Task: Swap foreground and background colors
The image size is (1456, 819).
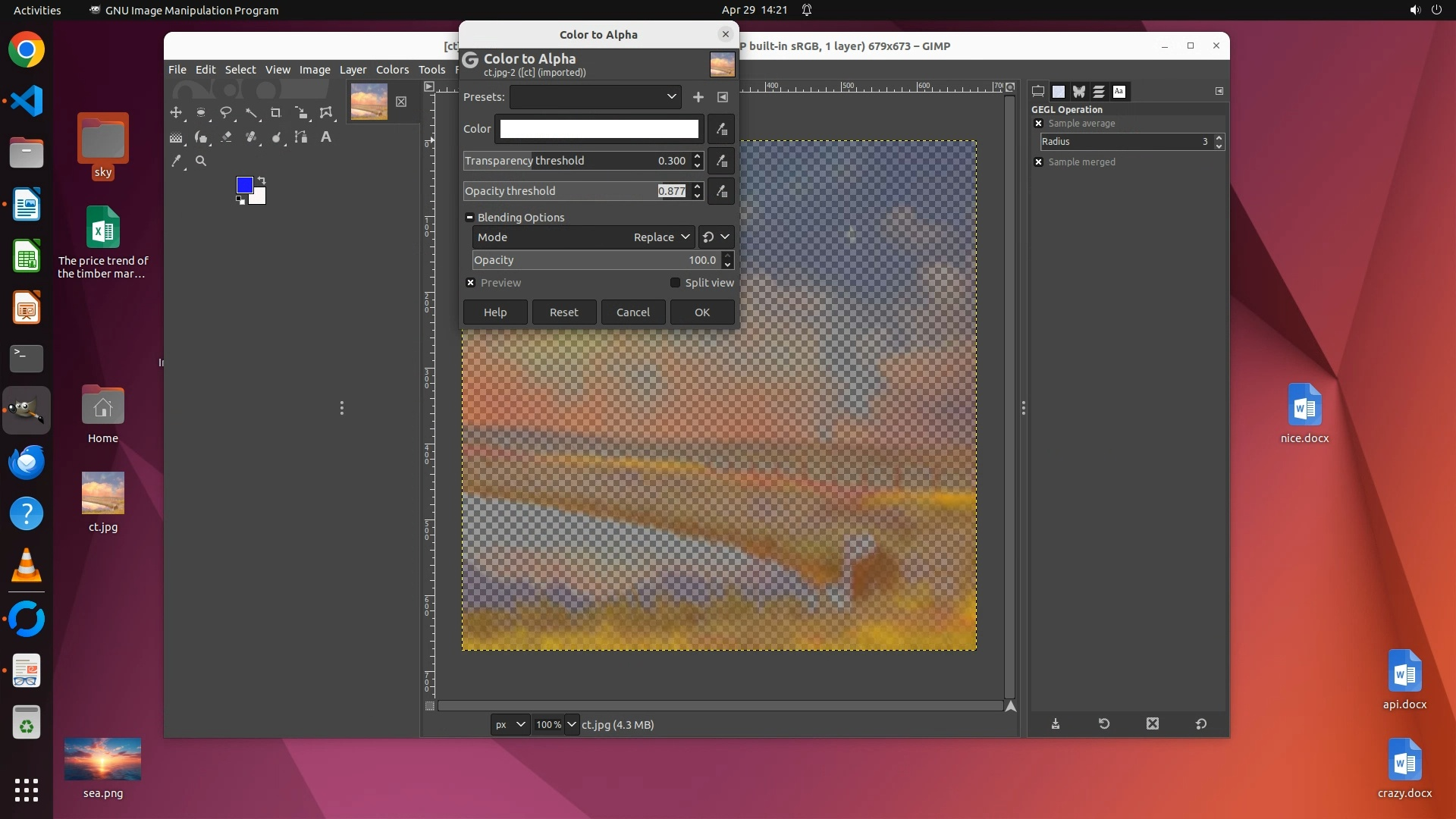Action: pos(262,180)
